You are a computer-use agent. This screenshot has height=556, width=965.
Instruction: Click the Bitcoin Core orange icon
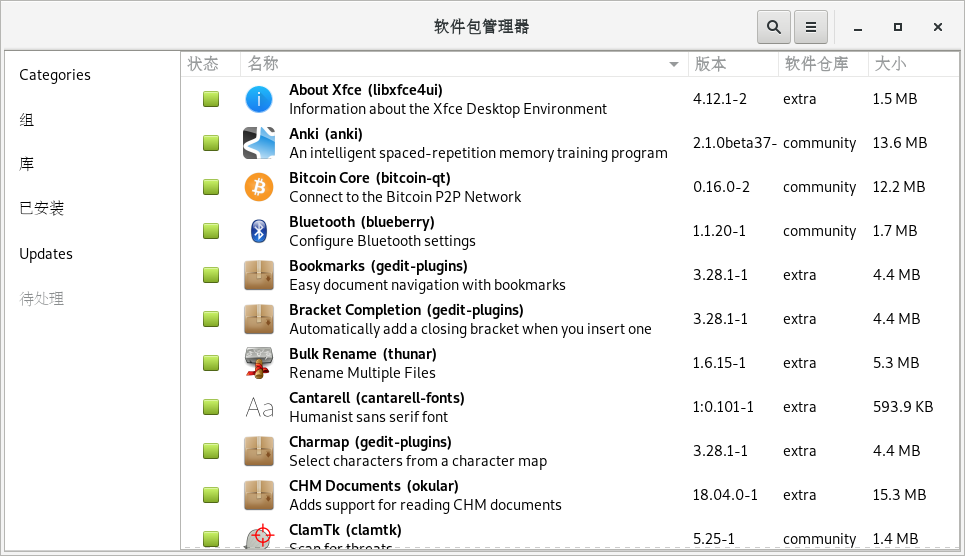(259, 187)
